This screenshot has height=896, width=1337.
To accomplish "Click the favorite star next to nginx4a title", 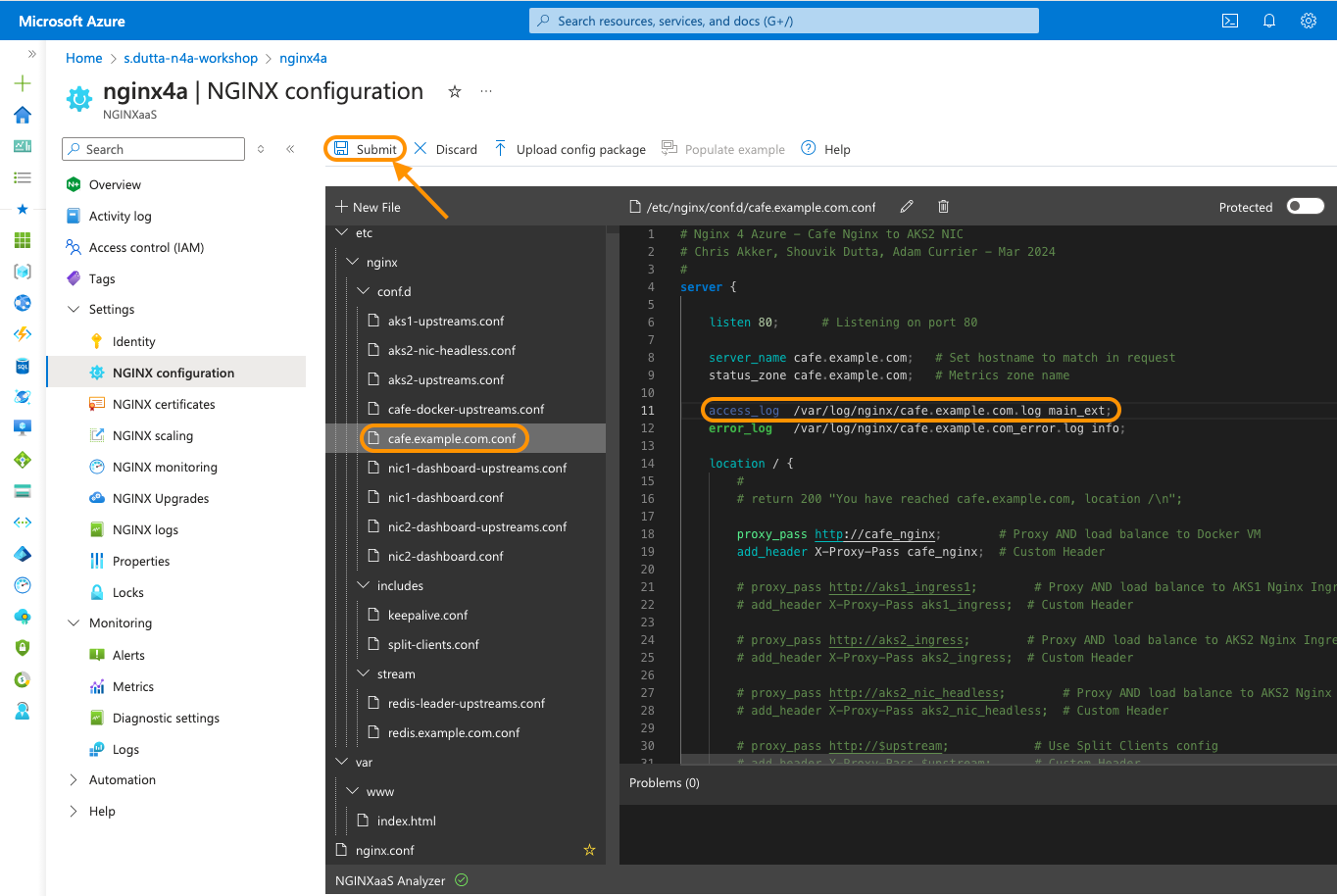I will [x=455, y=91].
